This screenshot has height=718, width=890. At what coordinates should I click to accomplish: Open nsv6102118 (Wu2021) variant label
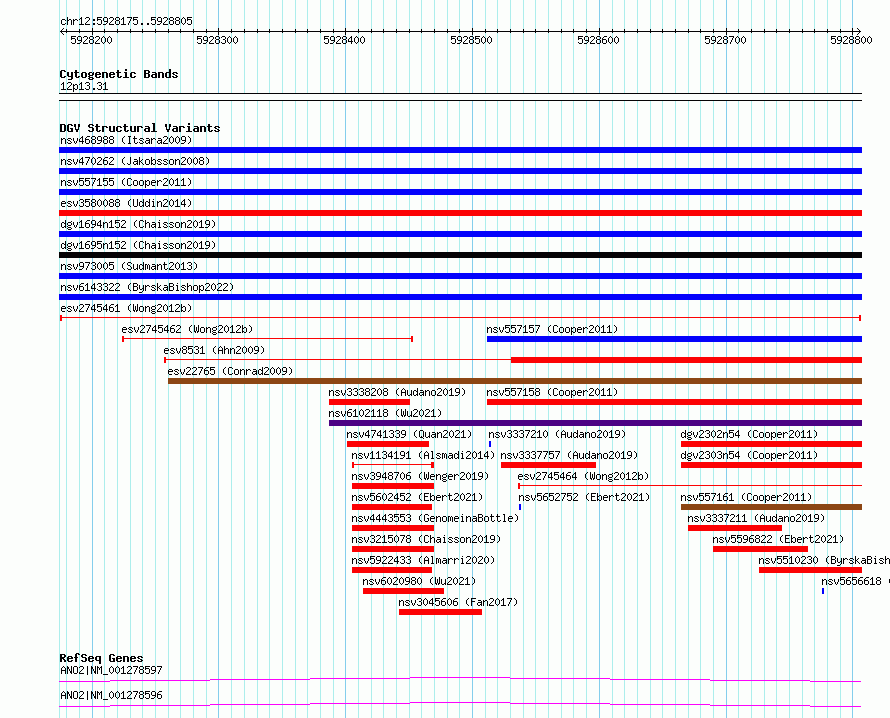(x=385, y=413)
